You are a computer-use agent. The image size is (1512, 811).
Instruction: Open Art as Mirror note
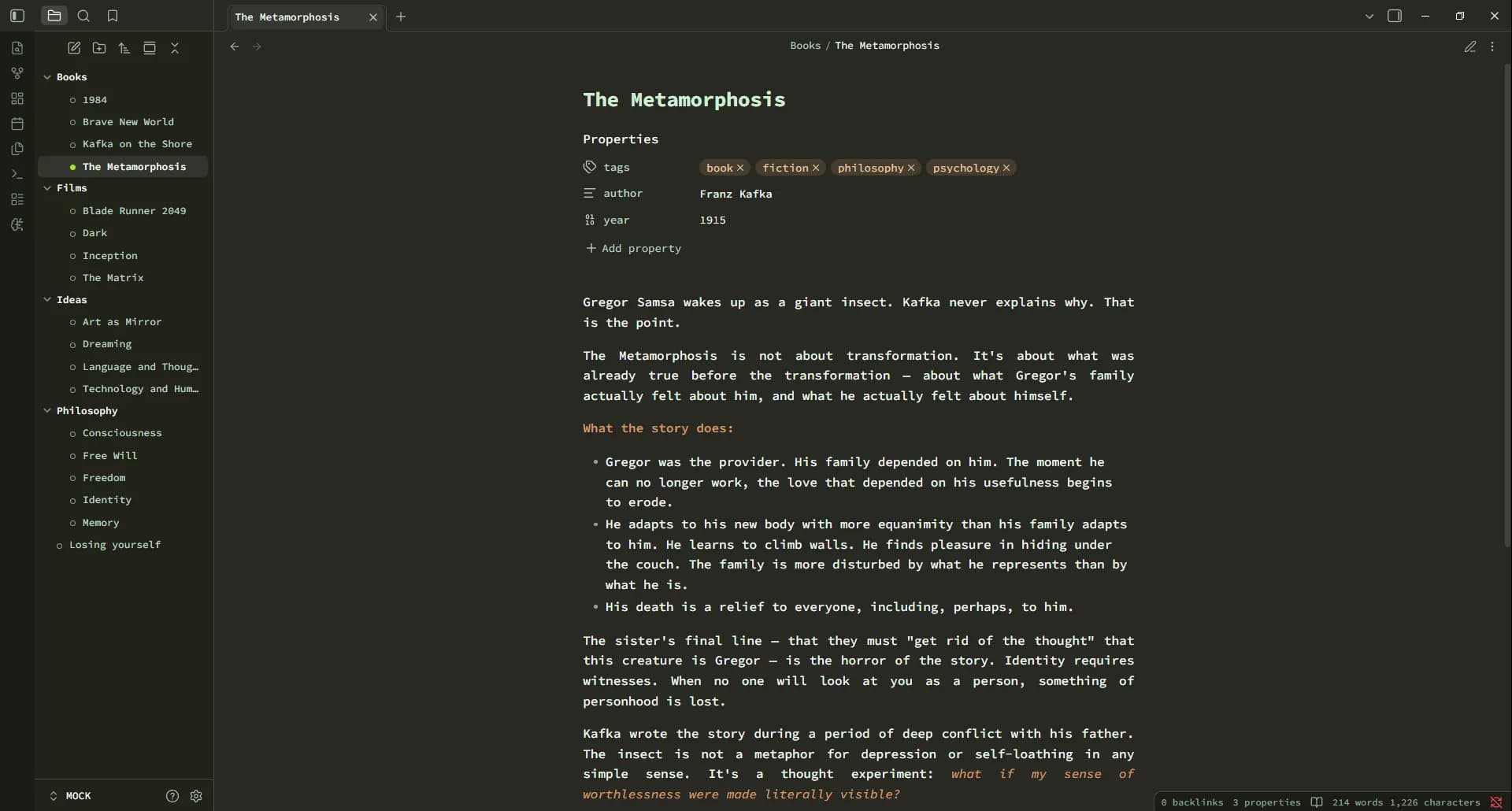pos(122,322)
